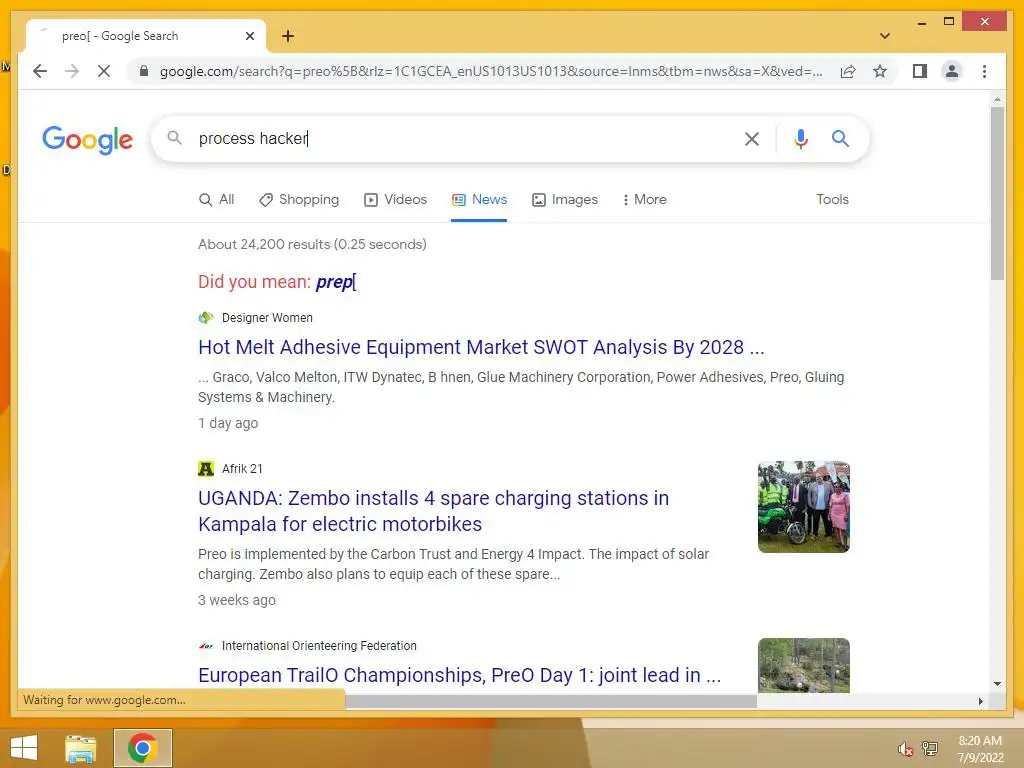Click the Designer Women source label
The width and height of the screenshot is (1024, 768).
click(267, 318)
